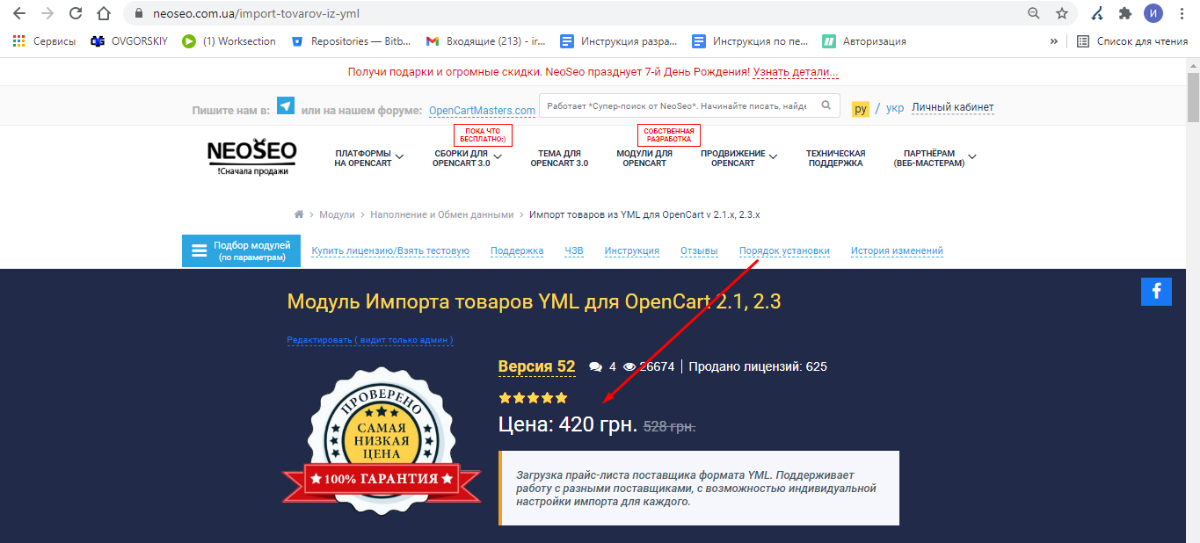Click the Версия 52 label
This screenshot has width=1200, height=543.
click(x=537, y=367)
